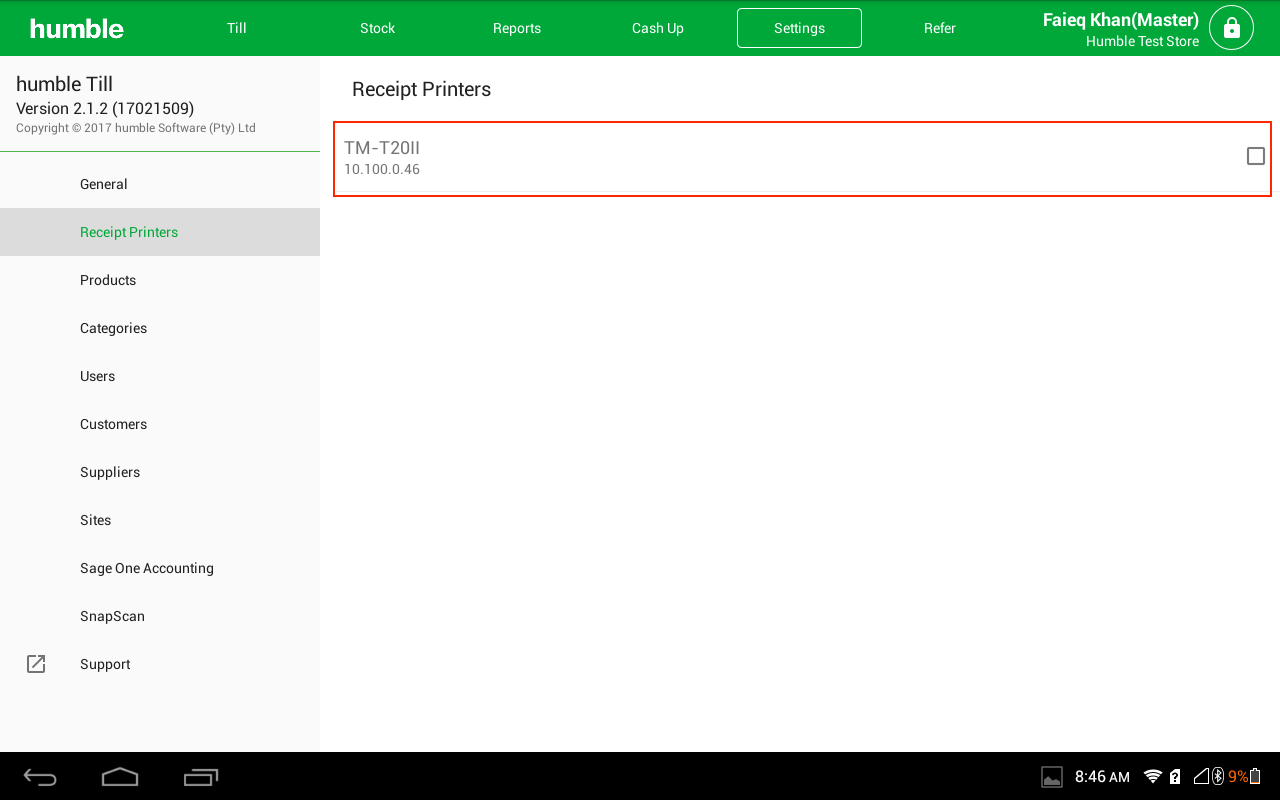This screenshot has width=1280, height=800.
Task: Open the Cash Up tab
Action: [658, 28]
